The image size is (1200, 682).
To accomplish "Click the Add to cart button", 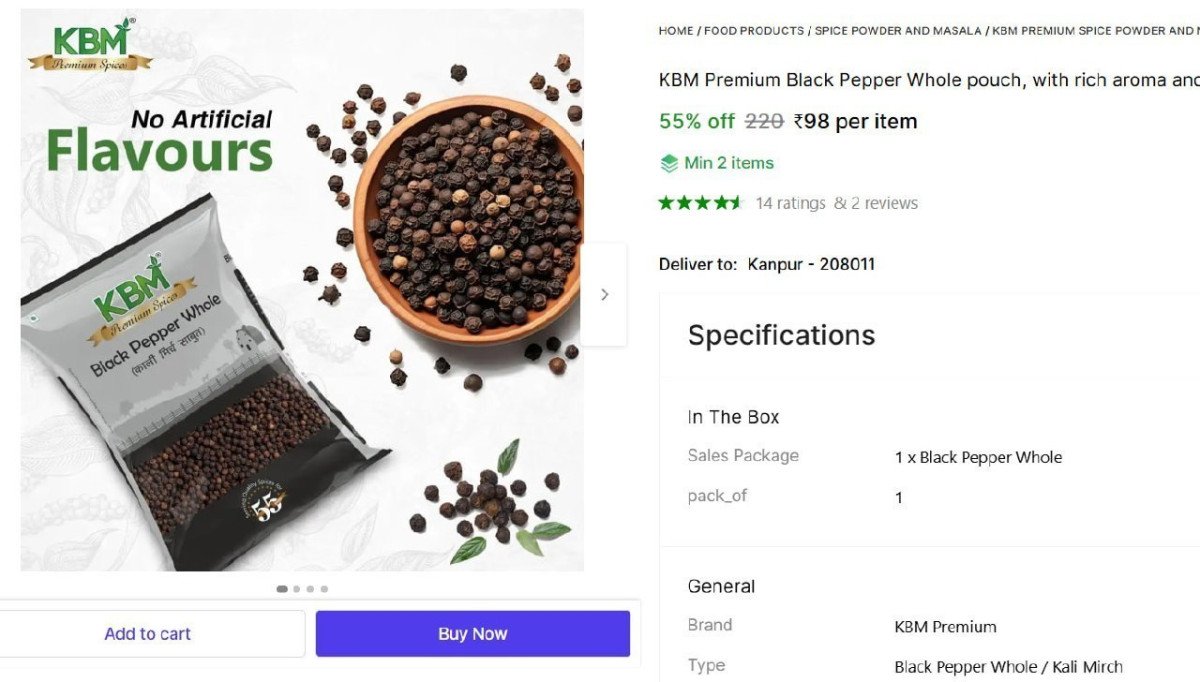I will click(x=148, y=633).
